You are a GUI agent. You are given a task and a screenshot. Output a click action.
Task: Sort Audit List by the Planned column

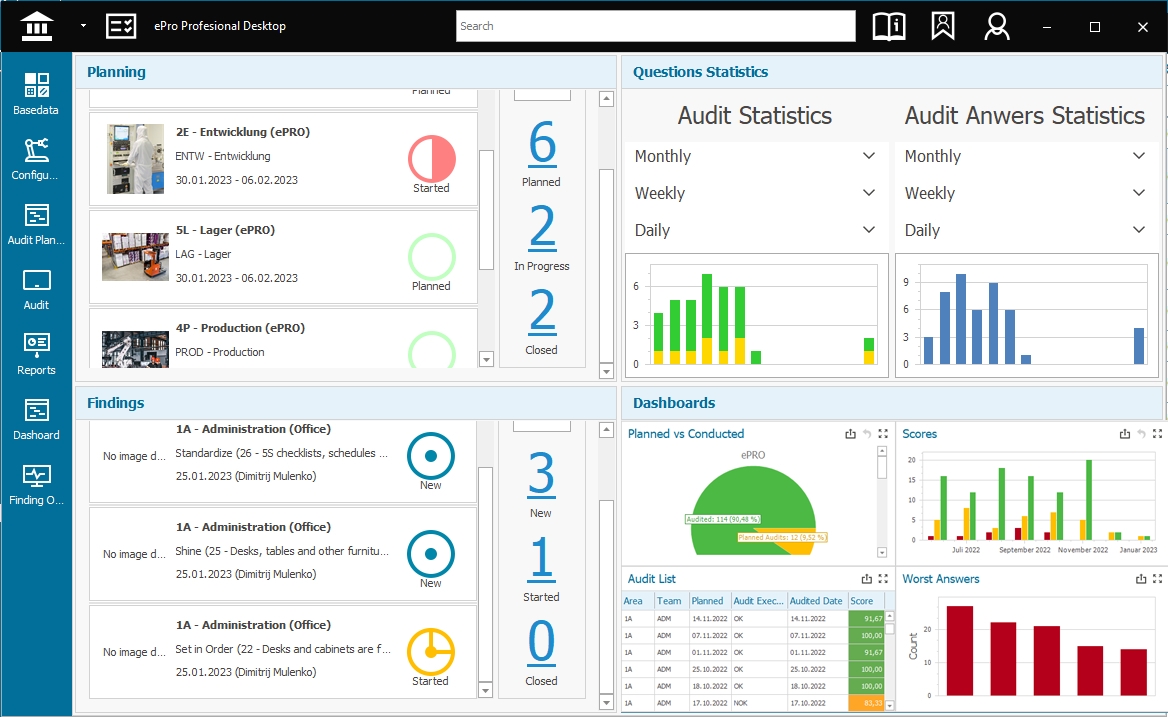[x=708, y=601]
